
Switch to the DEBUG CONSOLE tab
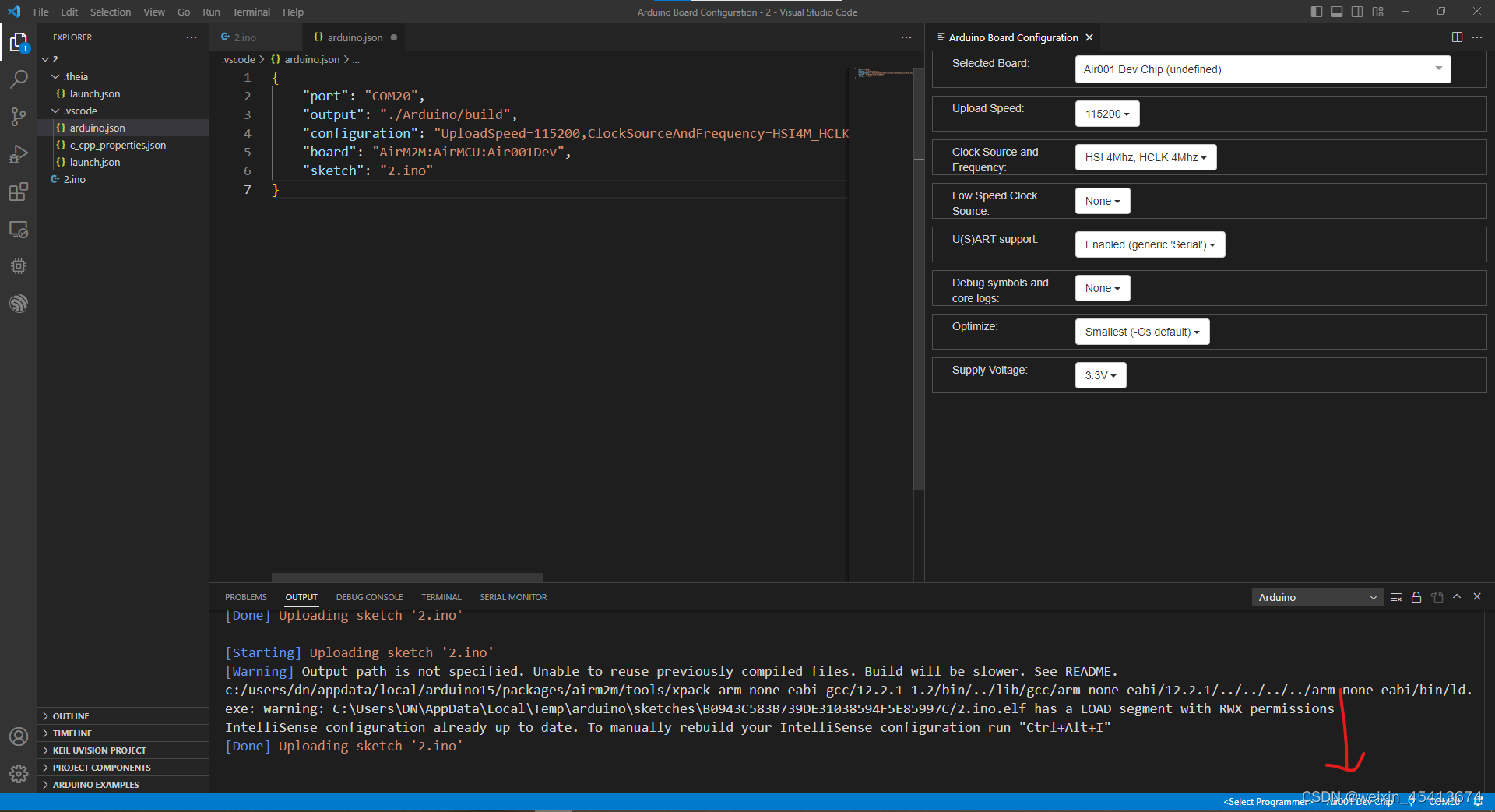[x=369, y=597]
